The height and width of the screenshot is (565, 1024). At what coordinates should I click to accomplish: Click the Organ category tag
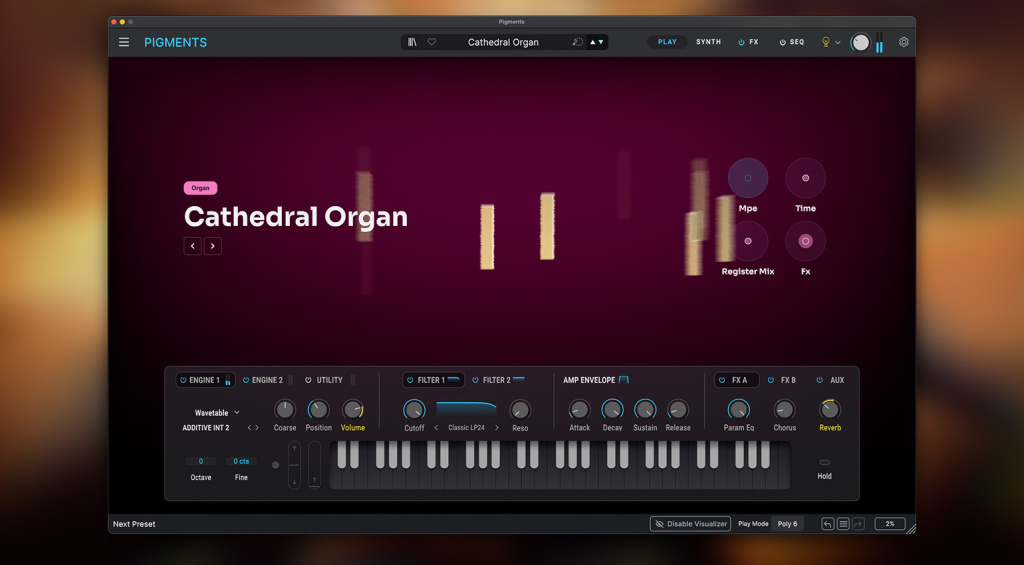200,188
